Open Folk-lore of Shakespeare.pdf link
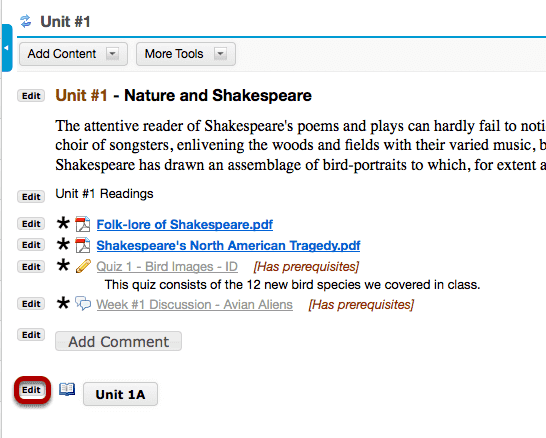 click(185, 225)
